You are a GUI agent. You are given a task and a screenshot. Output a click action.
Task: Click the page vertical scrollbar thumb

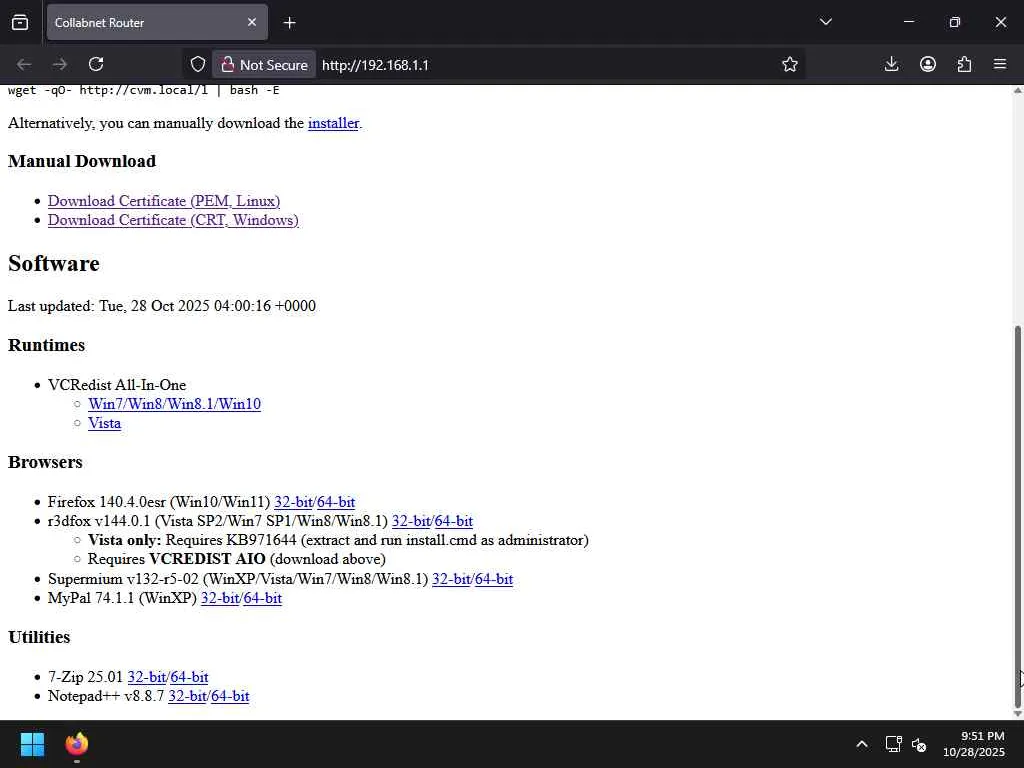click(1017, 516)
